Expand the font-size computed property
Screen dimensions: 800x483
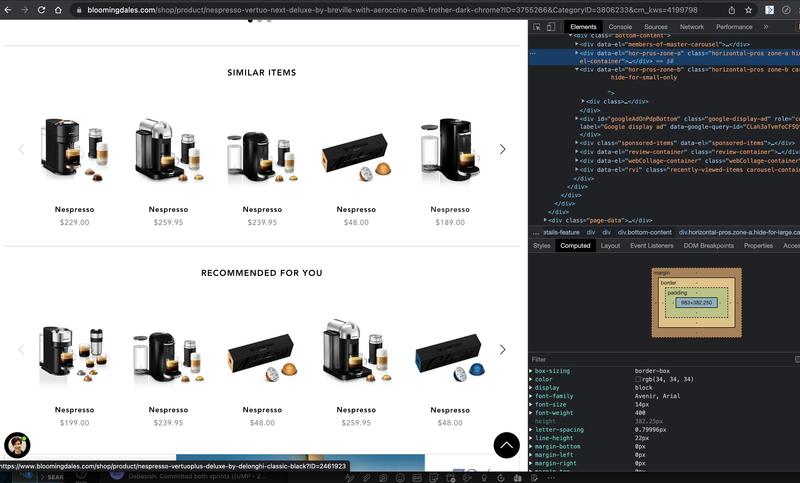click(531, 404)
